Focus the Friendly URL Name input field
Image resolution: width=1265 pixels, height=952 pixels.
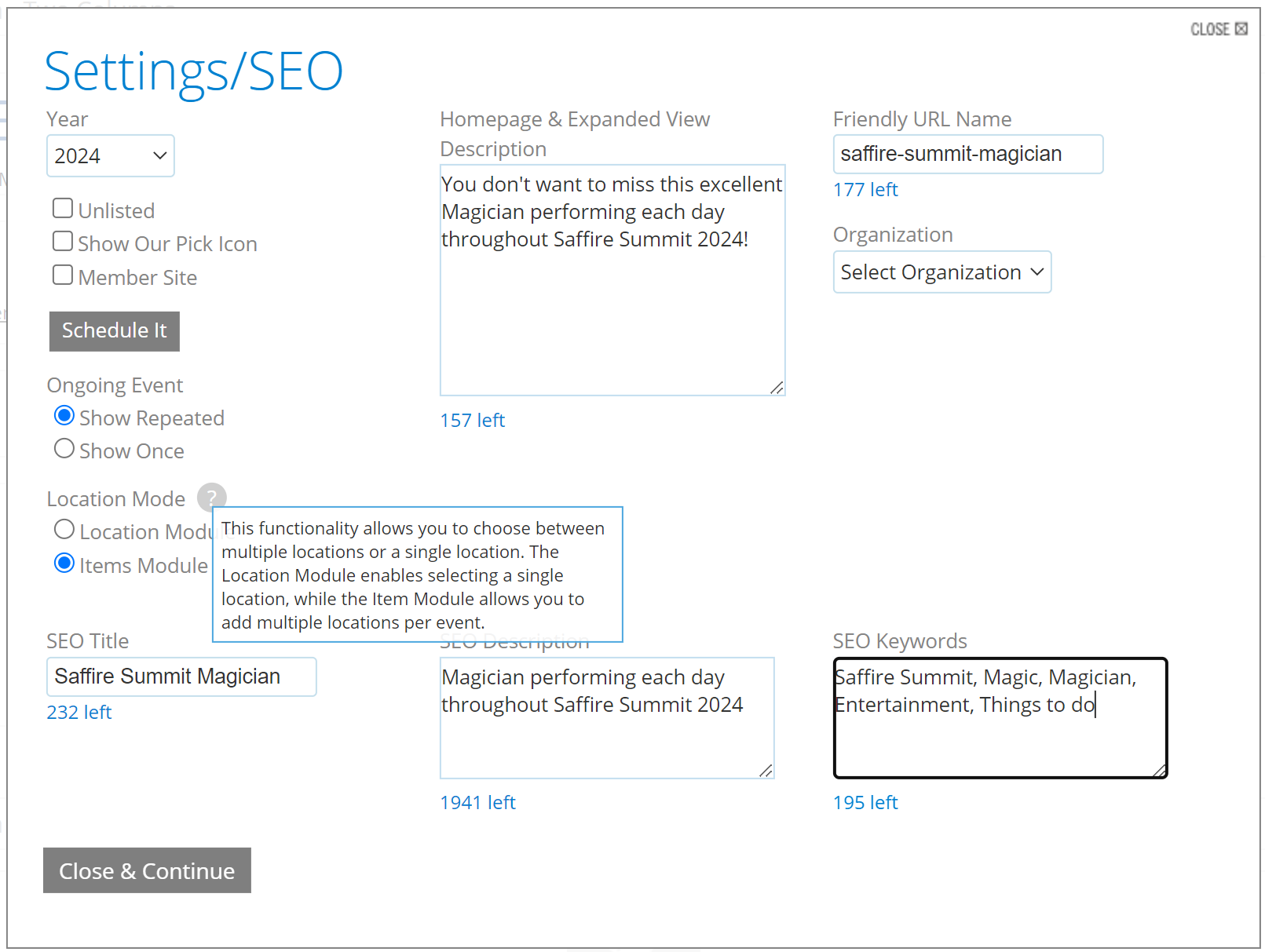tap(968, 154)
